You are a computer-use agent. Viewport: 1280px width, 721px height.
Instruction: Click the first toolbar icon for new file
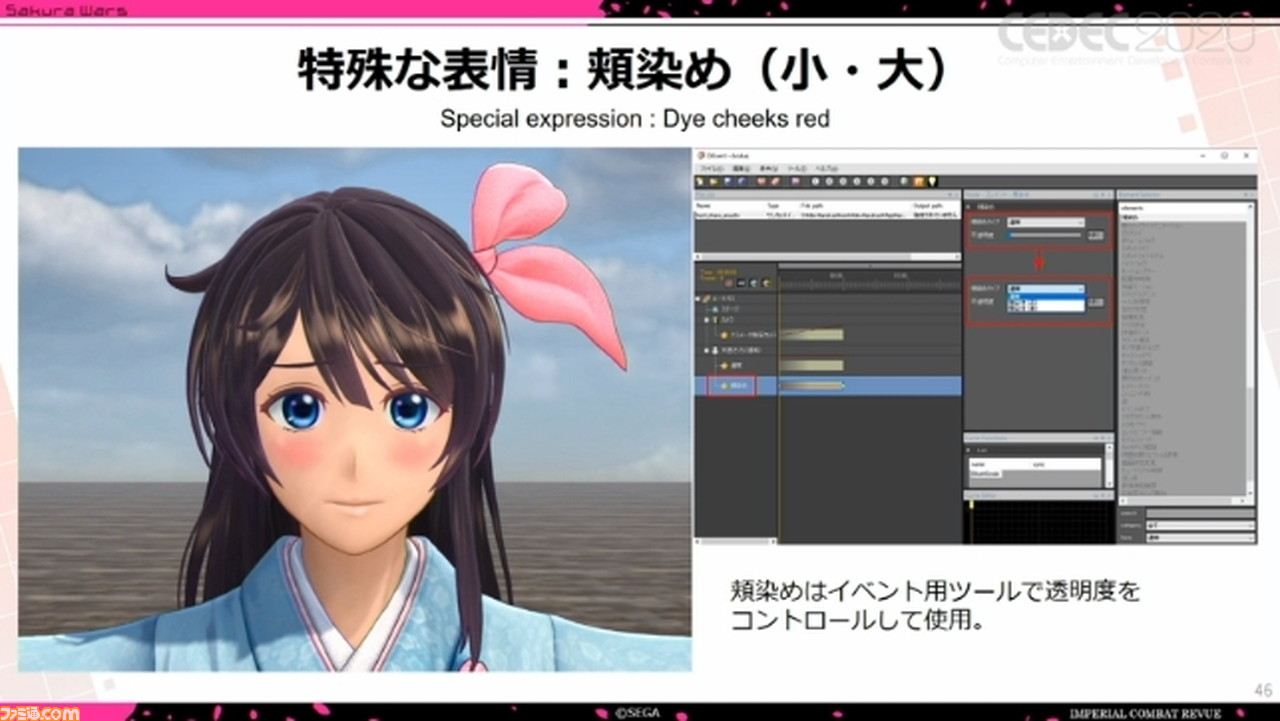701,182
